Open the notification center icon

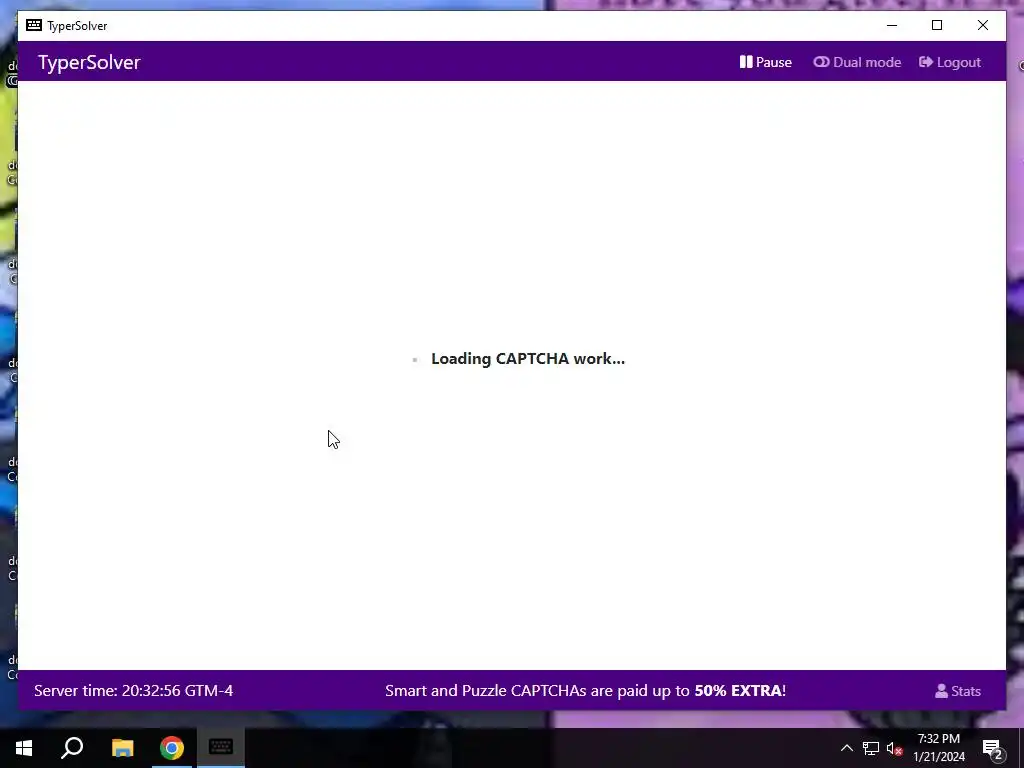click(x=992, y=748)
